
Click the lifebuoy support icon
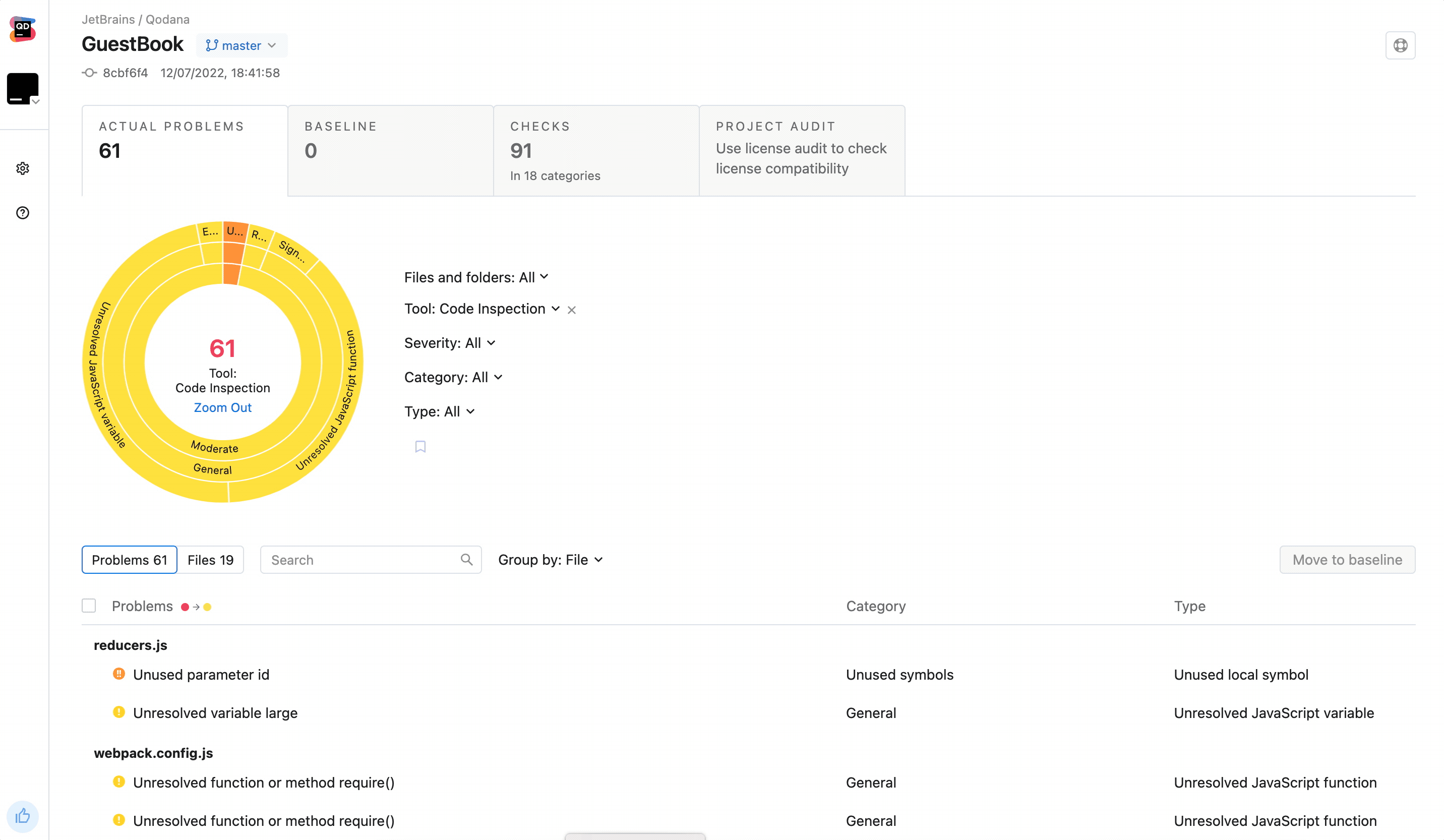[1400, 45]
